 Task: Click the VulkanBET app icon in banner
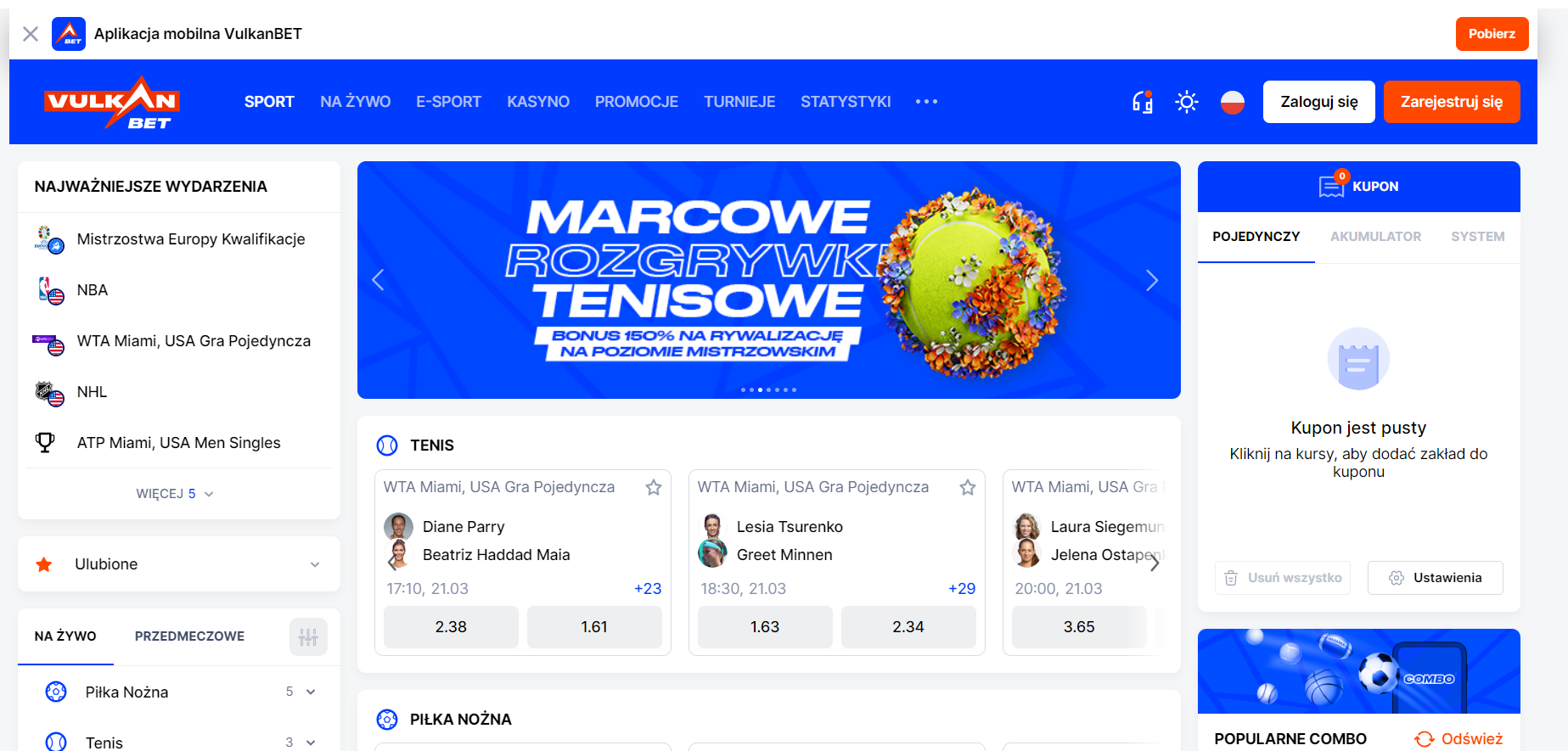pos(69,34)
